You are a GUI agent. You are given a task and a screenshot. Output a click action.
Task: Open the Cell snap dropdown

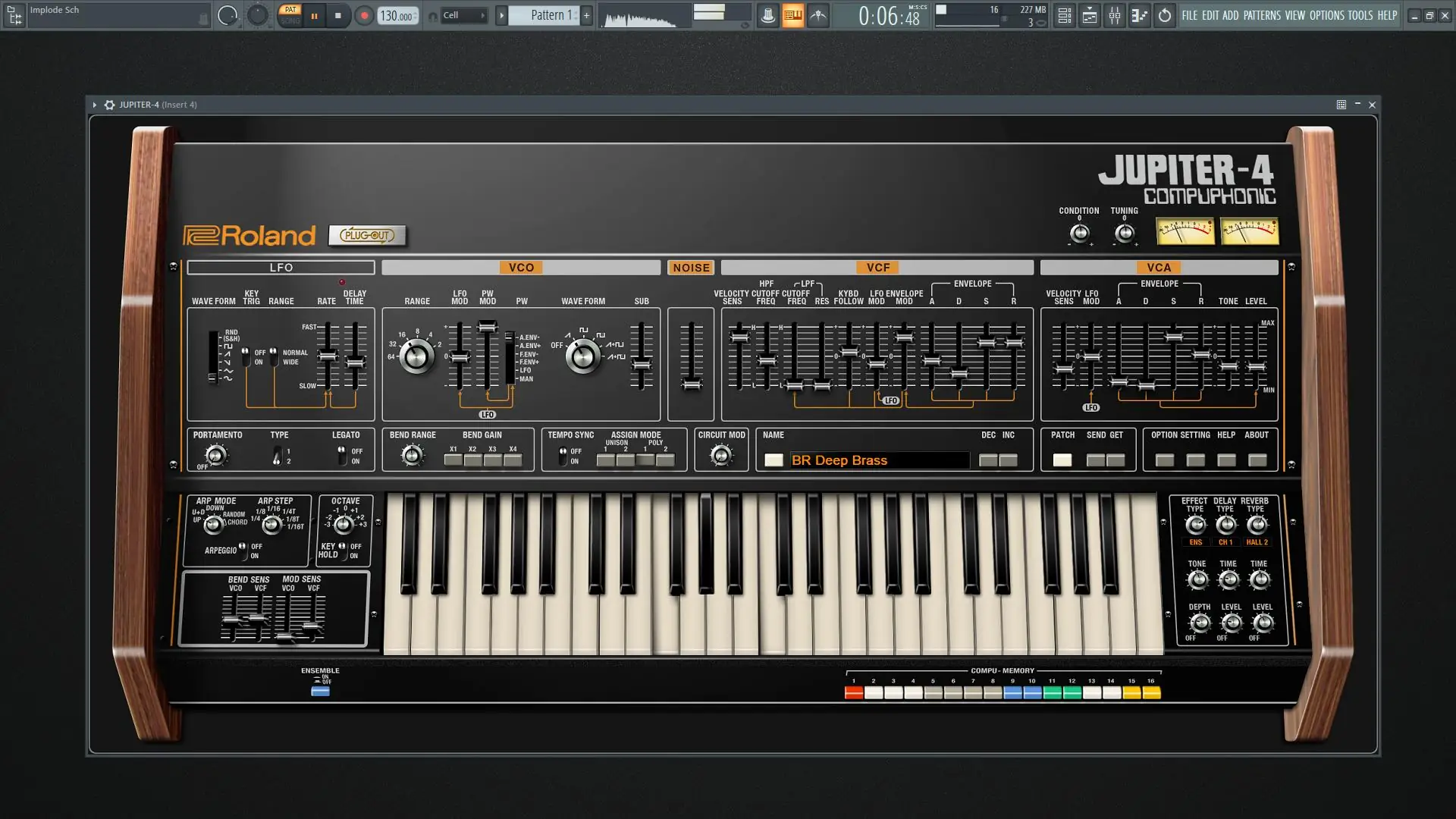[x=463, y=15]
